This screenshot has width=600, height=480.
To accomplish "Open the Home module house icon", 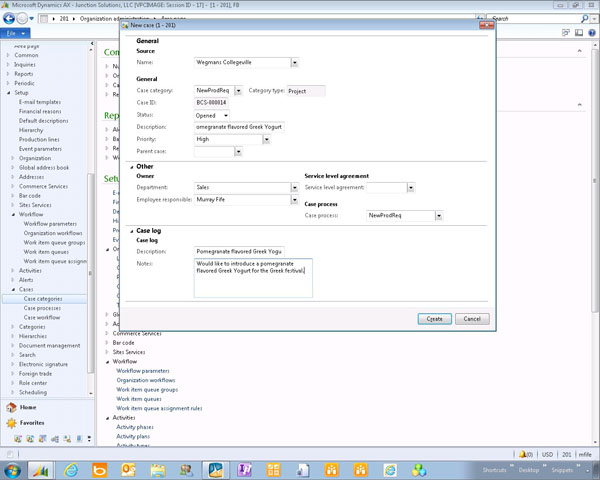I will (11, 407).
